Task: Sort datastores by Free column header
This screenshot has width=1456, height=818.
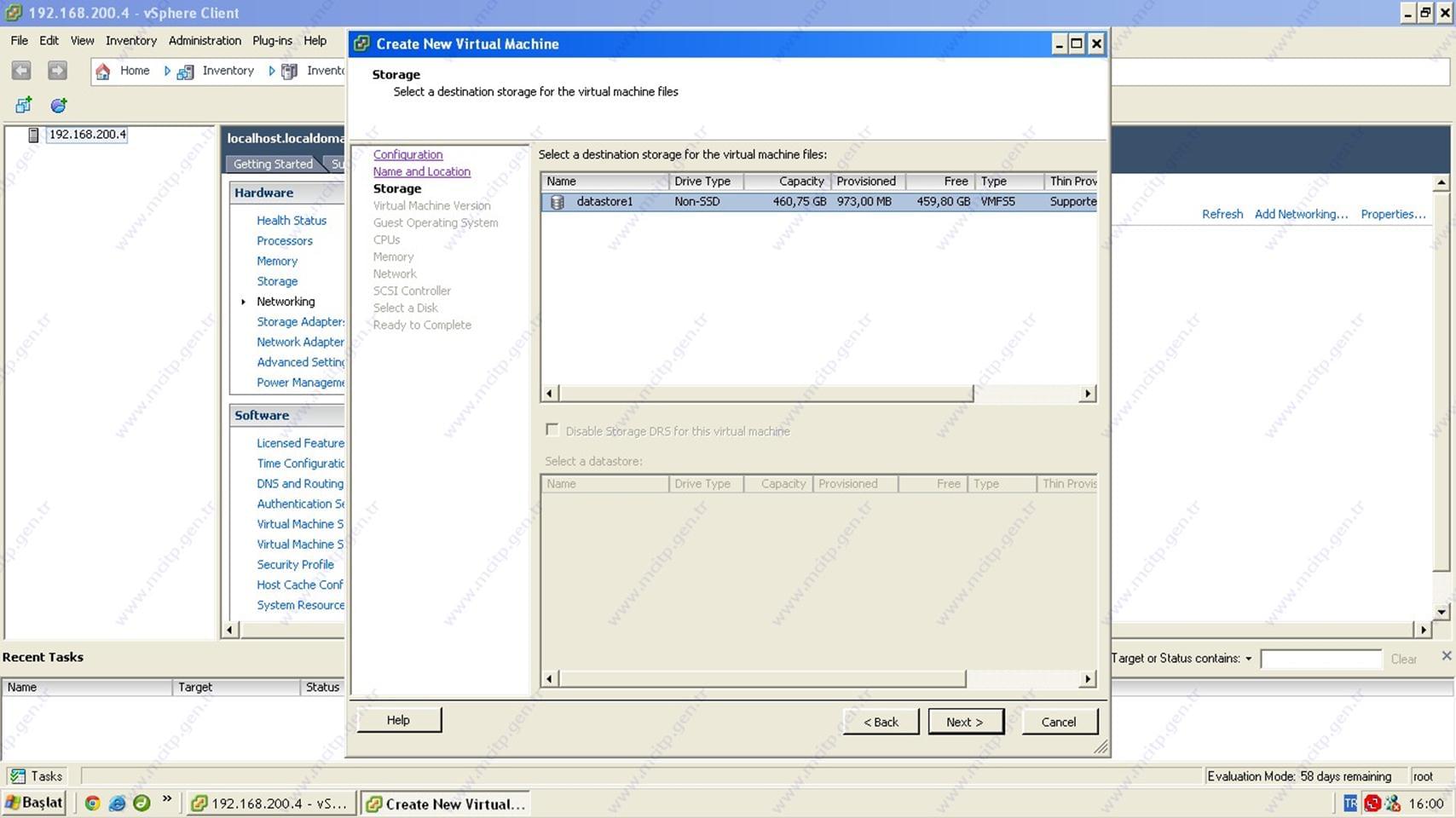Action: click(x=940, y=181)
